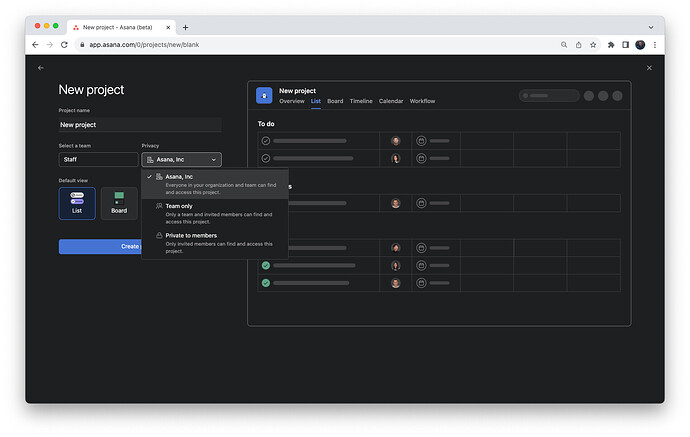
Task: Click the due date calendar icon in the first To do row
Action: click(421, 141)
